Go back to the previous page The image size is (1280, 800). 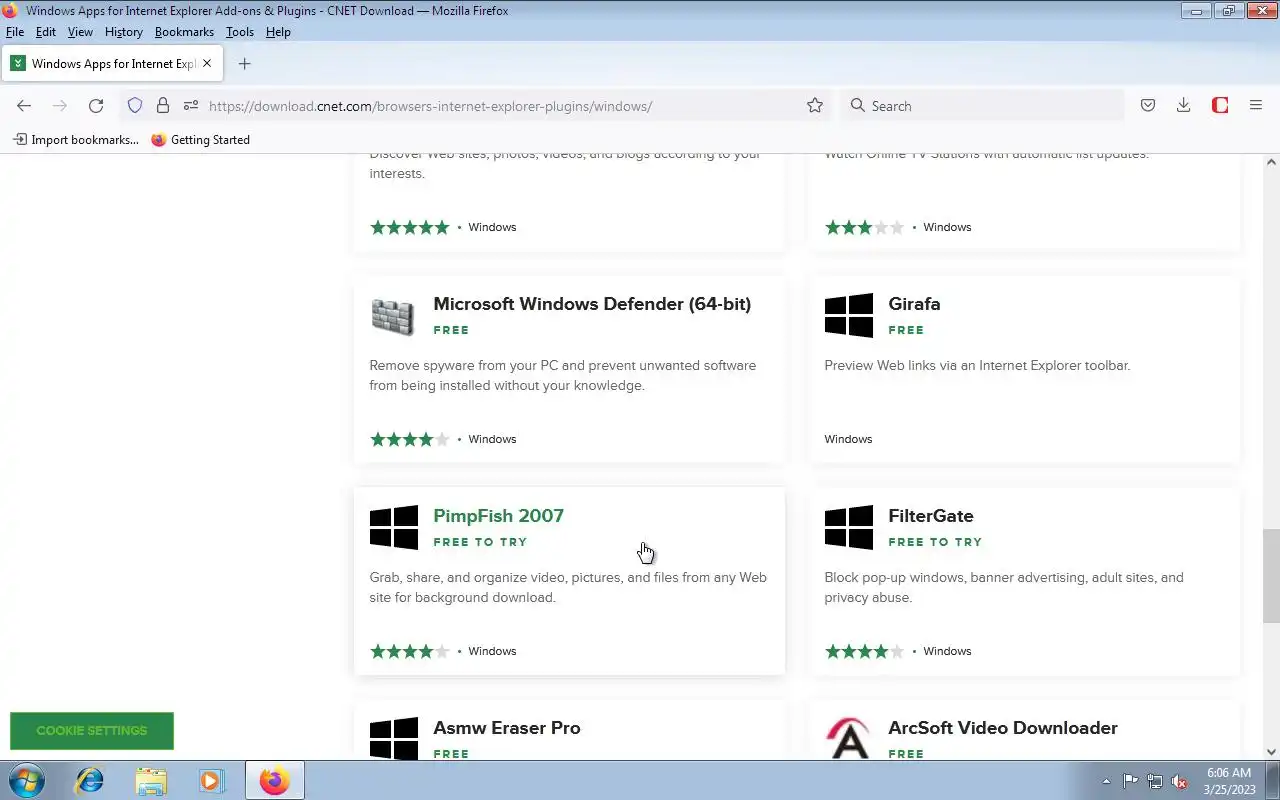click(24, 106)
